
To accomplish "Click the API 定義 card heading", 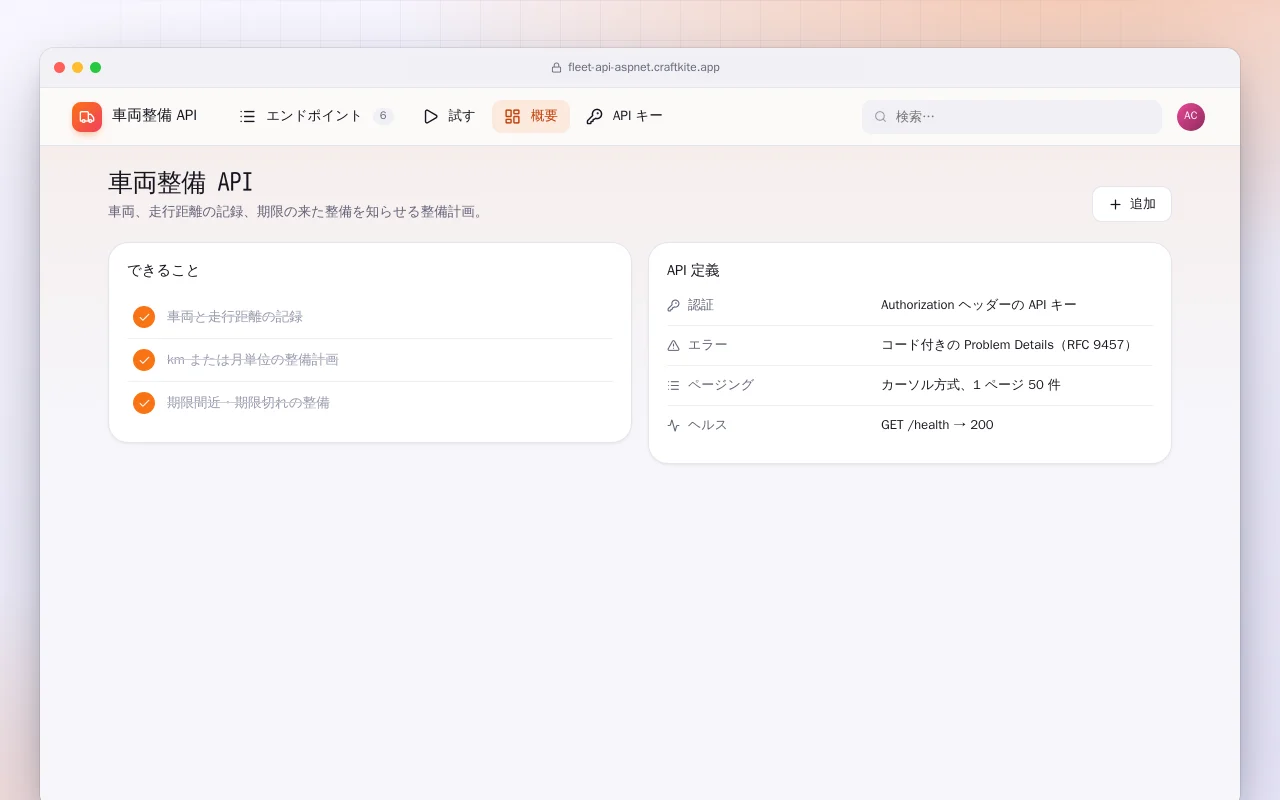I will (693, 271).
